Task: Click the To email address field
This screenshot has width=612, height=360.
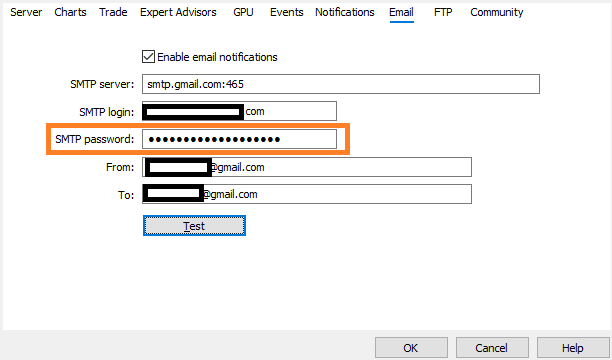Action: 307,194
